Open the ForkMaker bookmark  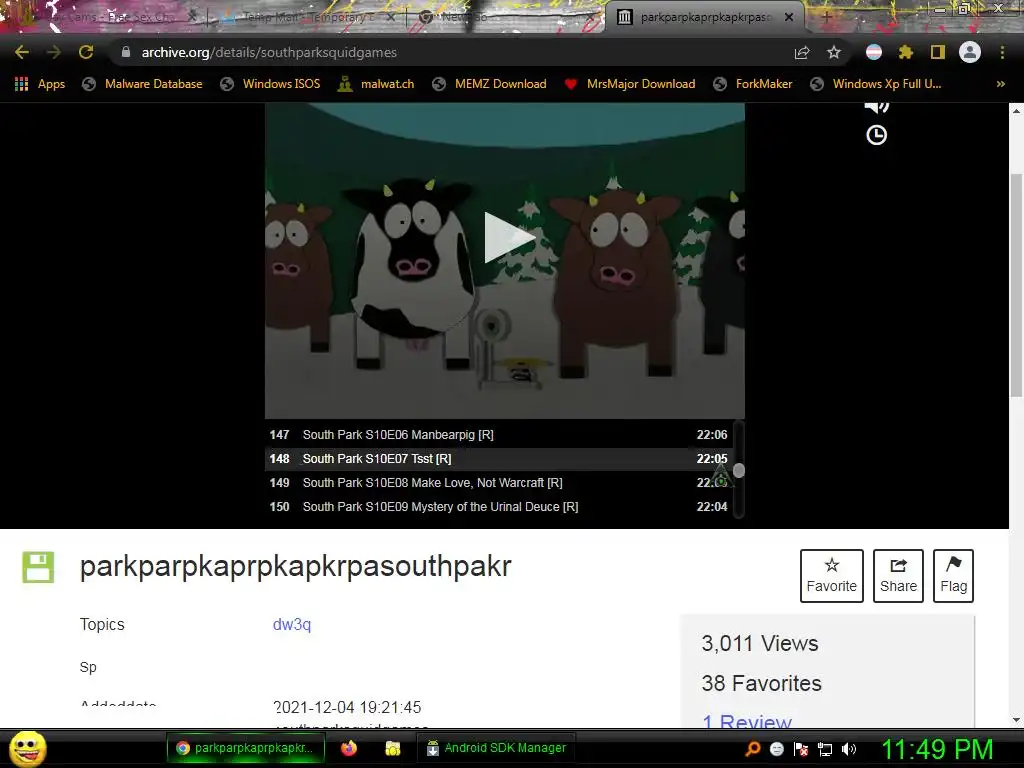pos(752,84)
